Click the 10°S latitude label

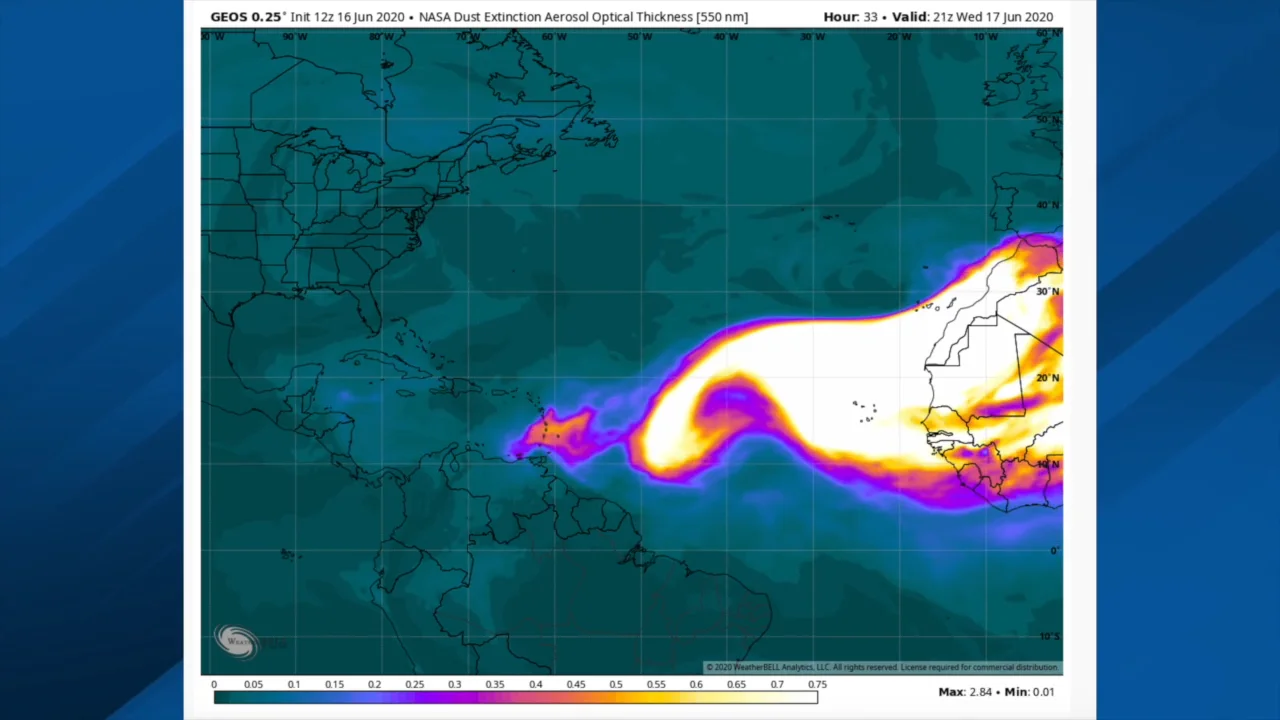click(1049, 637)
